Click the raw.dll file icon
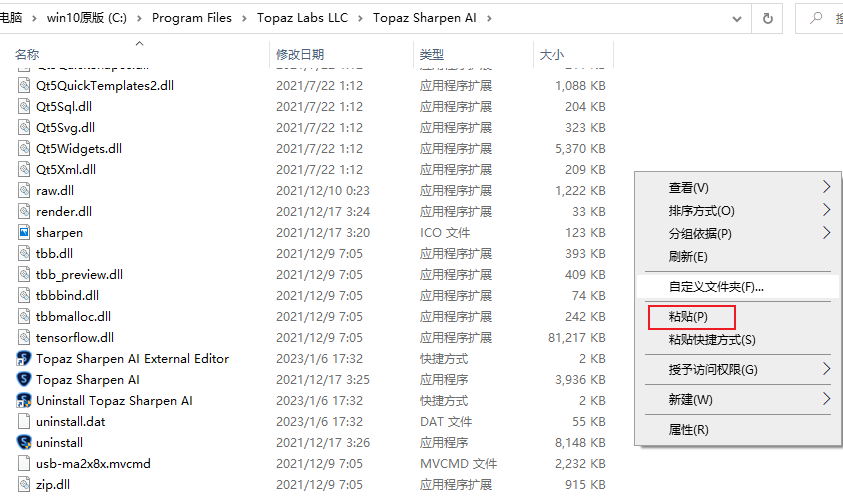 (x=24, y=190)
